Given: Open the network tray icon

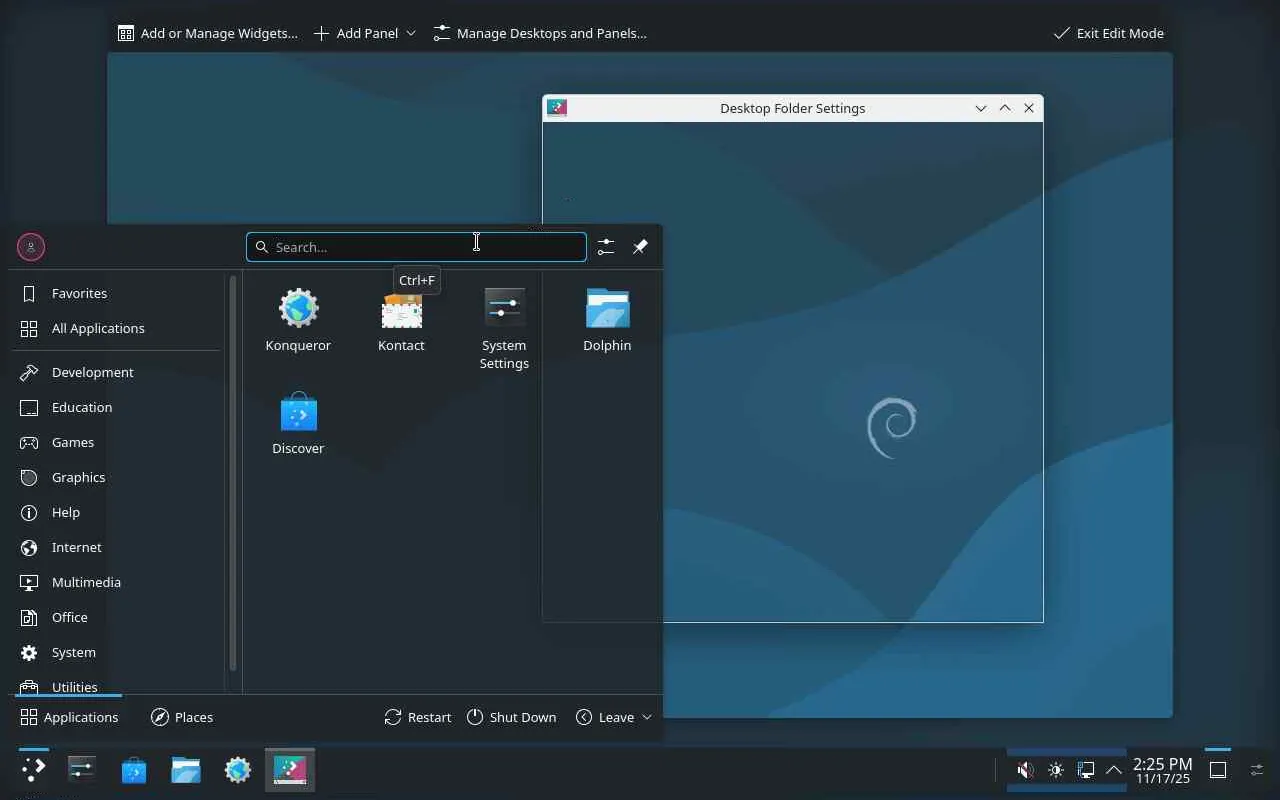Looking at the screenshot, I should 1085,770.
